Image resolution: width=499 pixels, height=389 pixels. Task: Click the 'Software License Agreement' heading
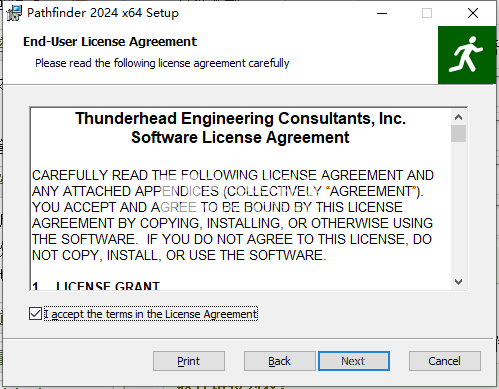(x=240, y=137)
